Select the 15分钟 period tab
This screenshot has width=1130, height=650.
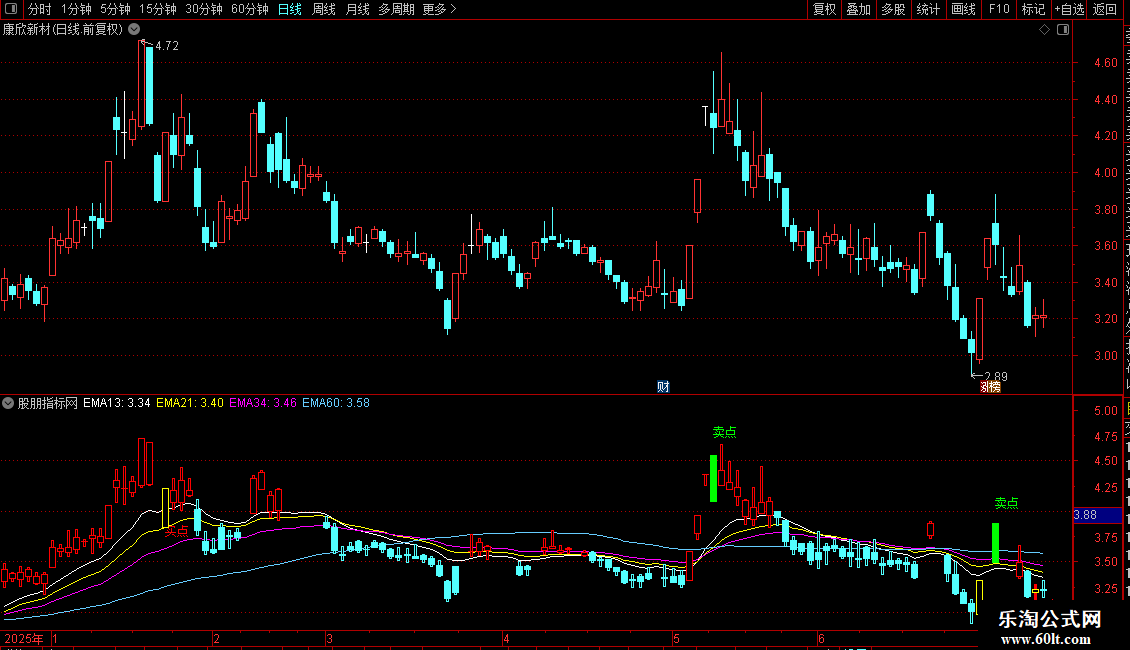(158, 9)
